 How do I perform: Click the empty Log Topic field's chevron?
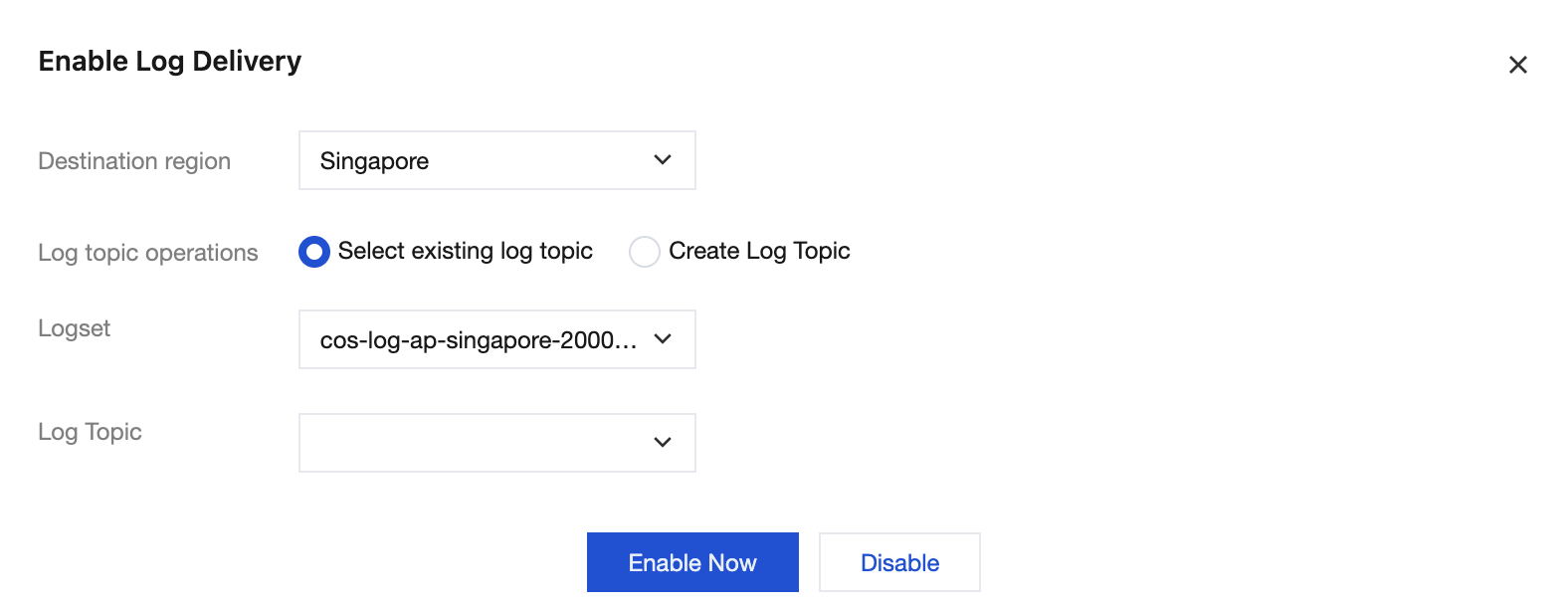coord(663,443)
